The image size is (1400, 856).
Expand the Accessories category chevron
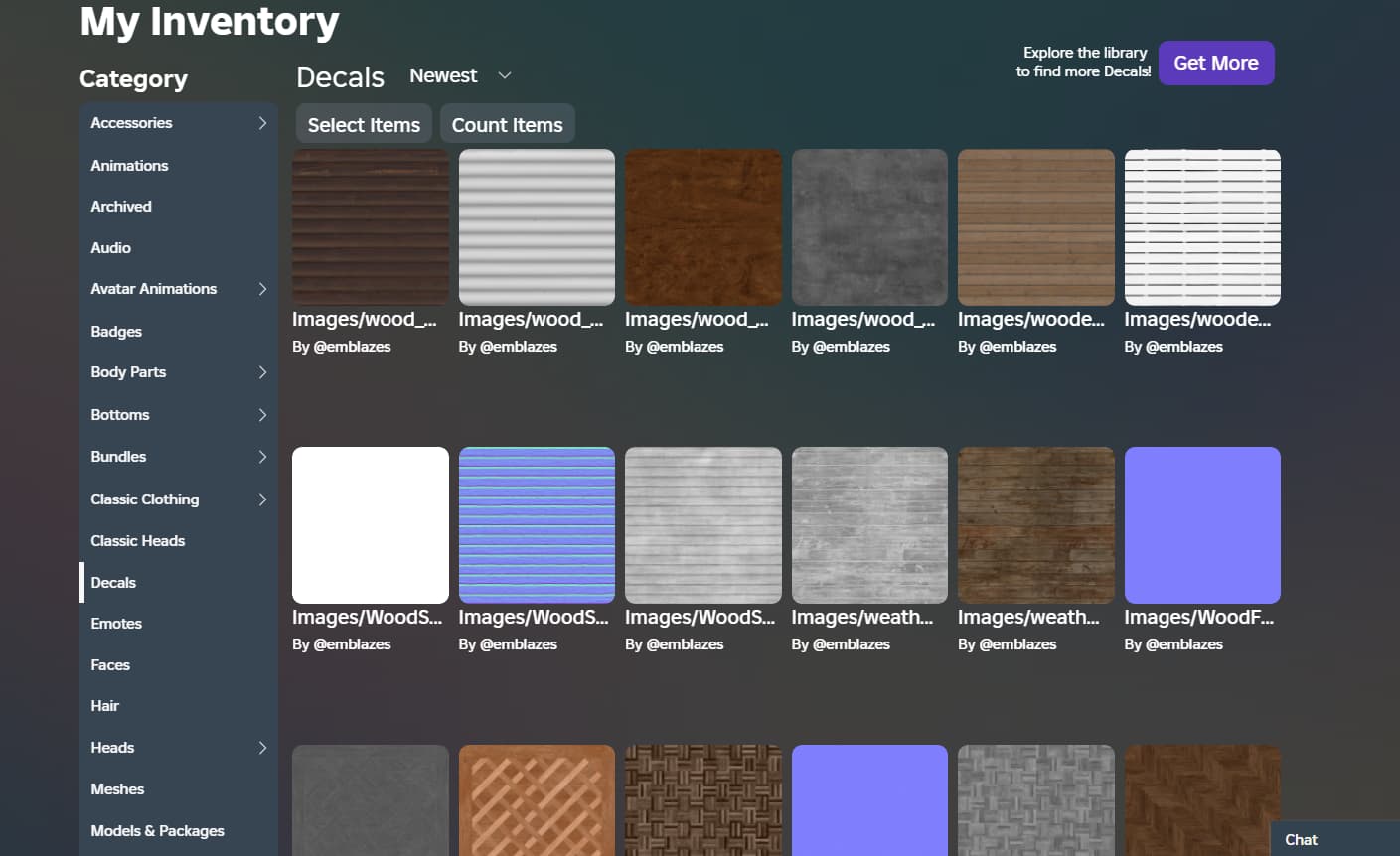(262, 123)
